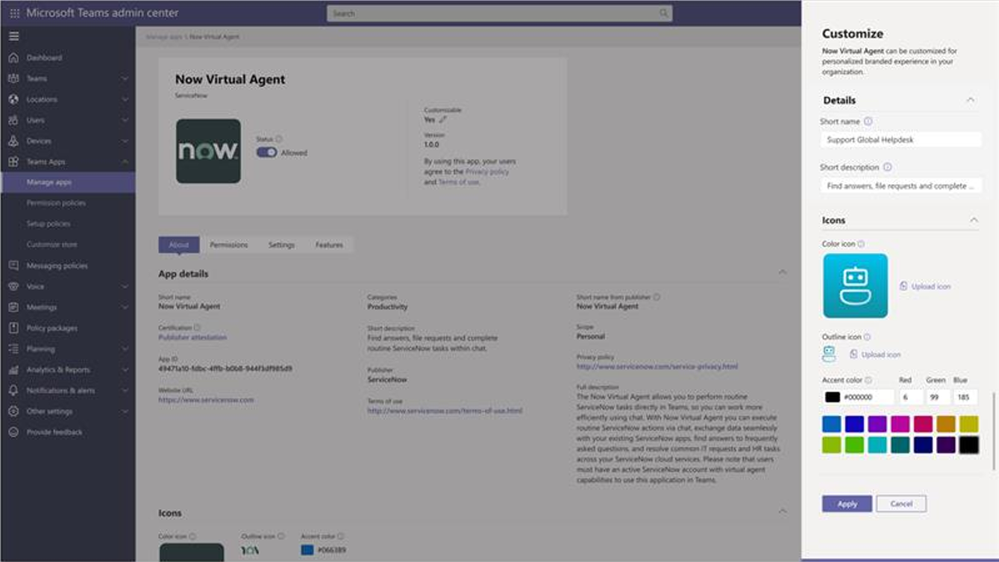Screen dimensions: 999x562
Task: Expand the Teams menu chevron
Action: [x=125, y=78]
